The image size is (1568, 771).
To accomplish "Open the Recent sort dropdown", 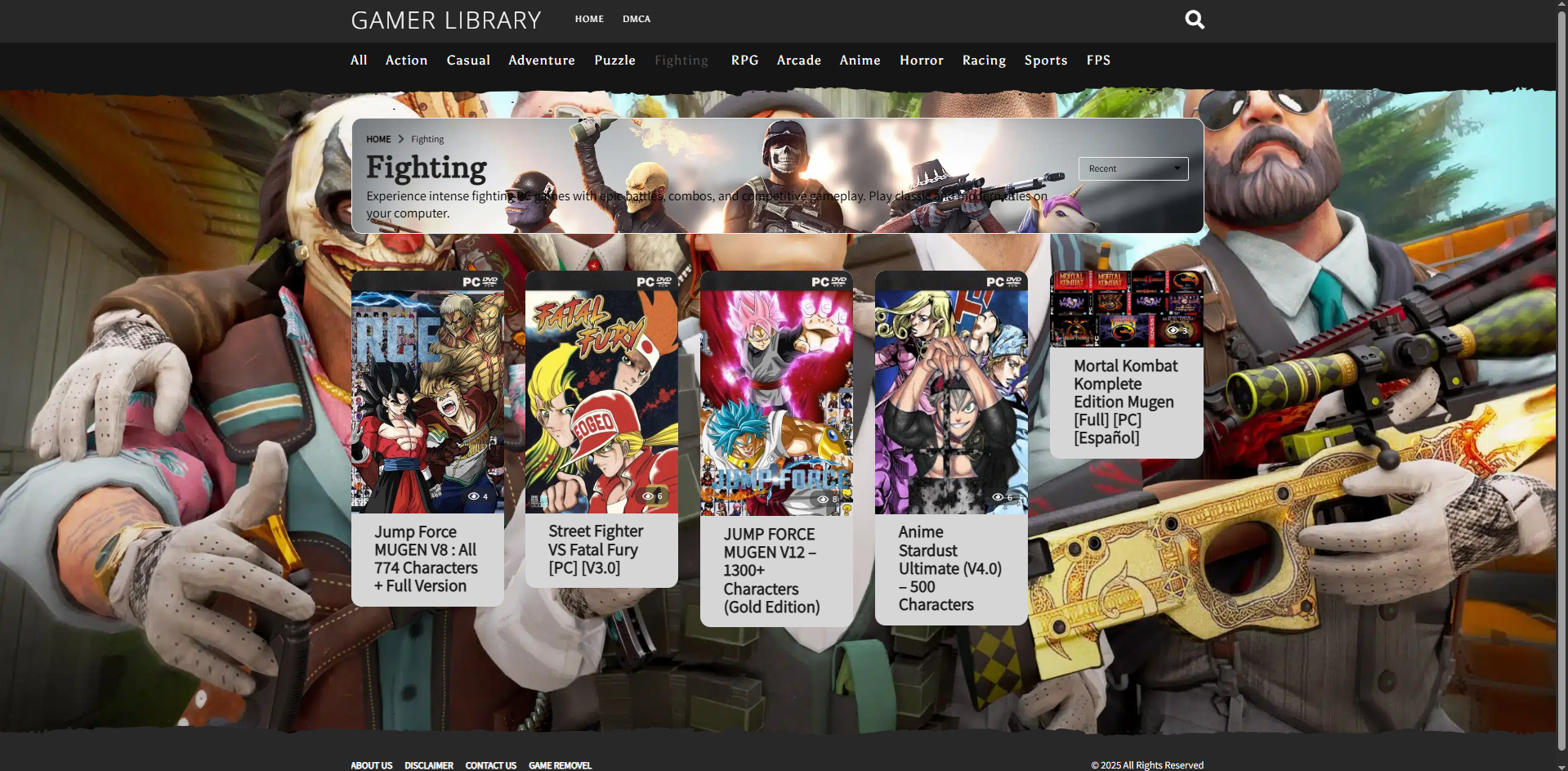I will (x=1133, y=168).
